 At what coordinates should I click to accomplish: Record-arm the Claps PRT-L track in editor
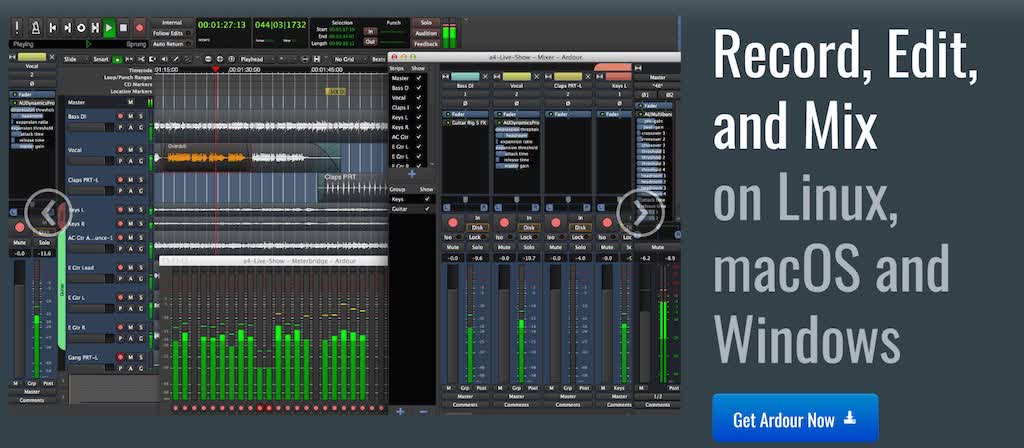120,180
